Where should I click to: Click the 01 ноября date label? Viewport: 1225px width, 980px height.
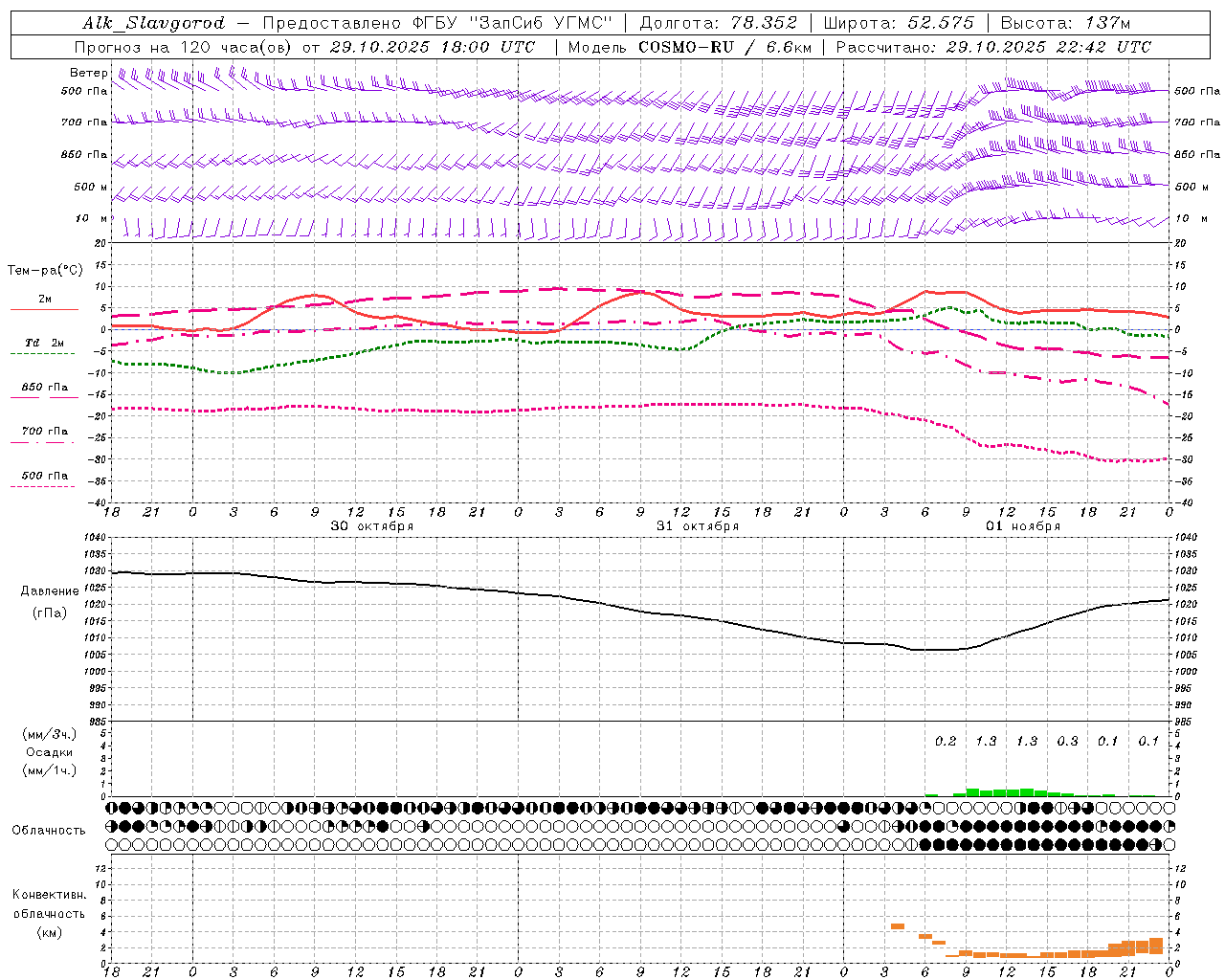tap(1023, 526)
